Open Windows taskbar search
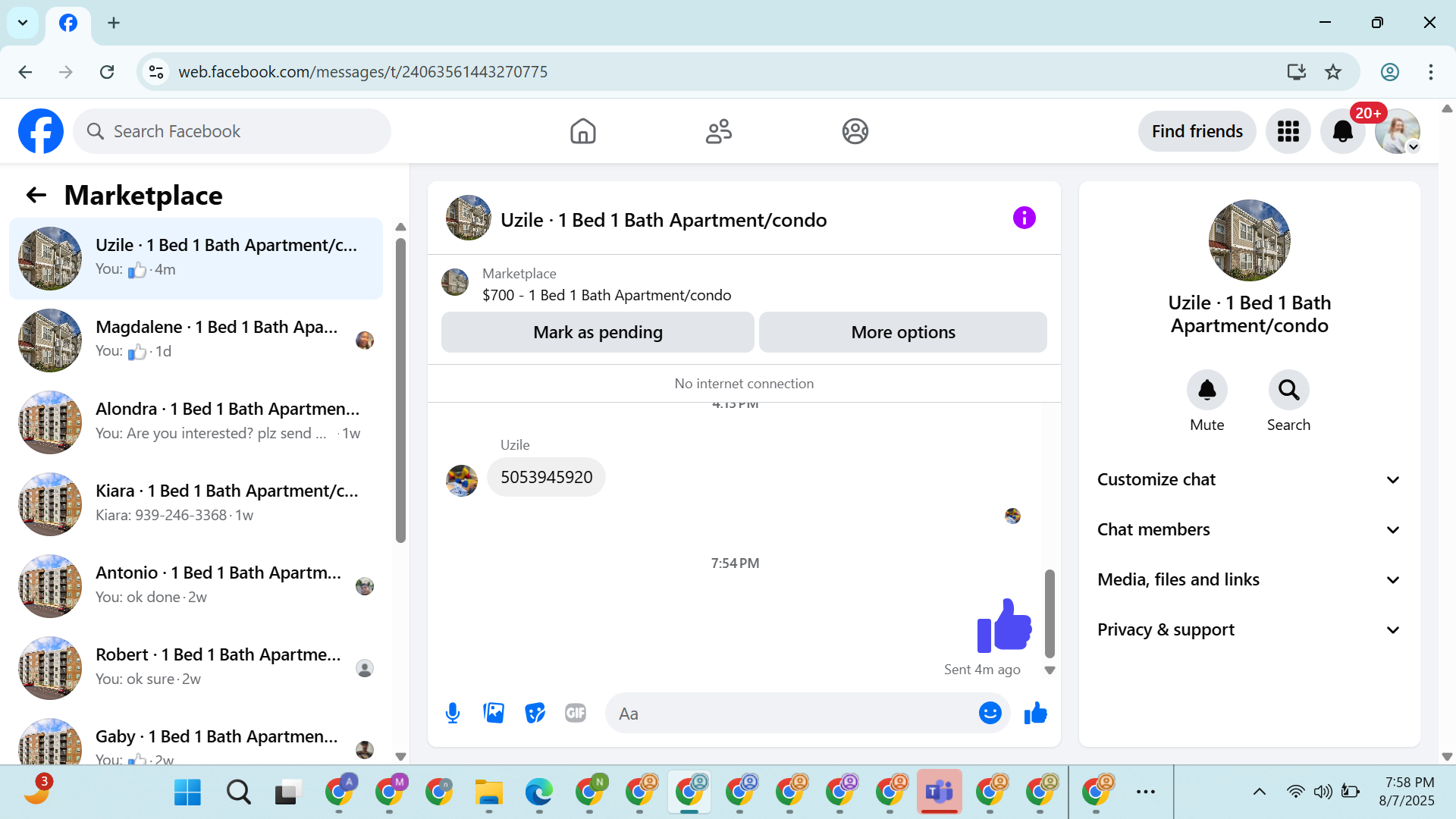 pyautogui.click(x=238, y=792)
